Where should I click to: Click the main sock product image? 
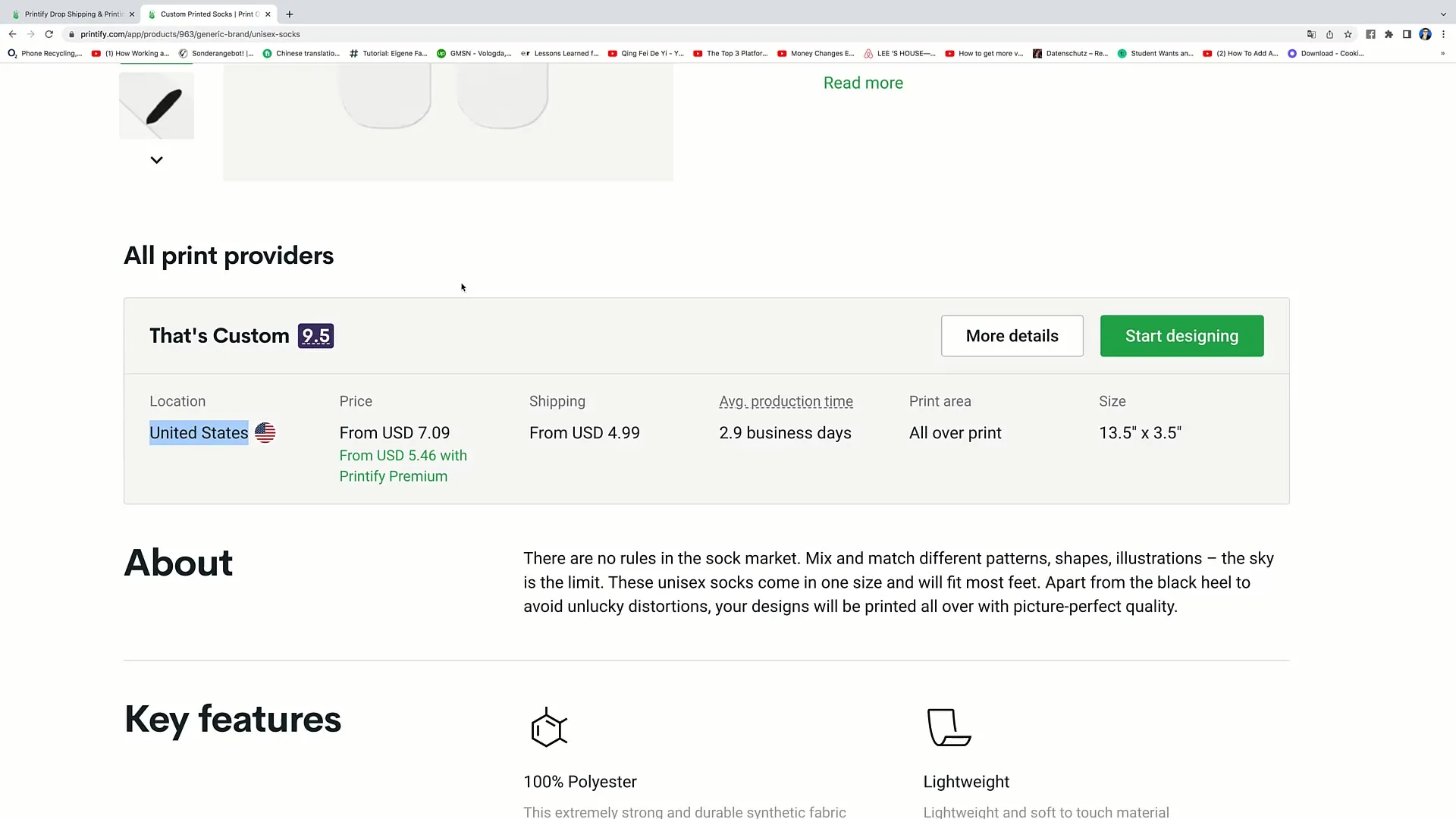click(x=448, y=121)
